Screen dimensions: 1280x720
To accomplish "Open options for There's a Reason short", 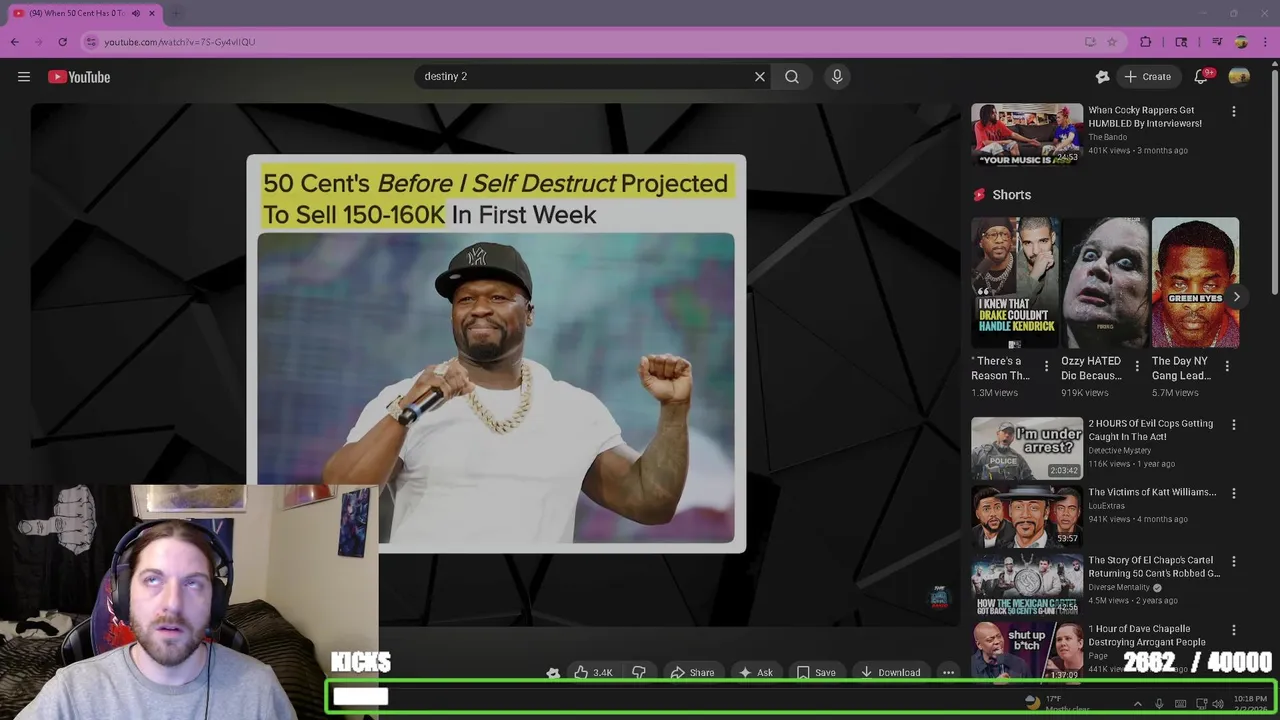I will [x=1046, y=366].
